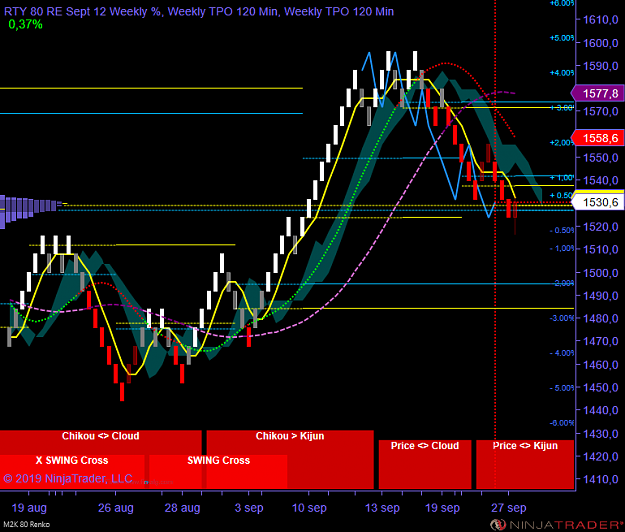Viewport: 625px width, 532px height.
Task: Click the 1558,6 red price marker
Action: (x=597, y=138)
